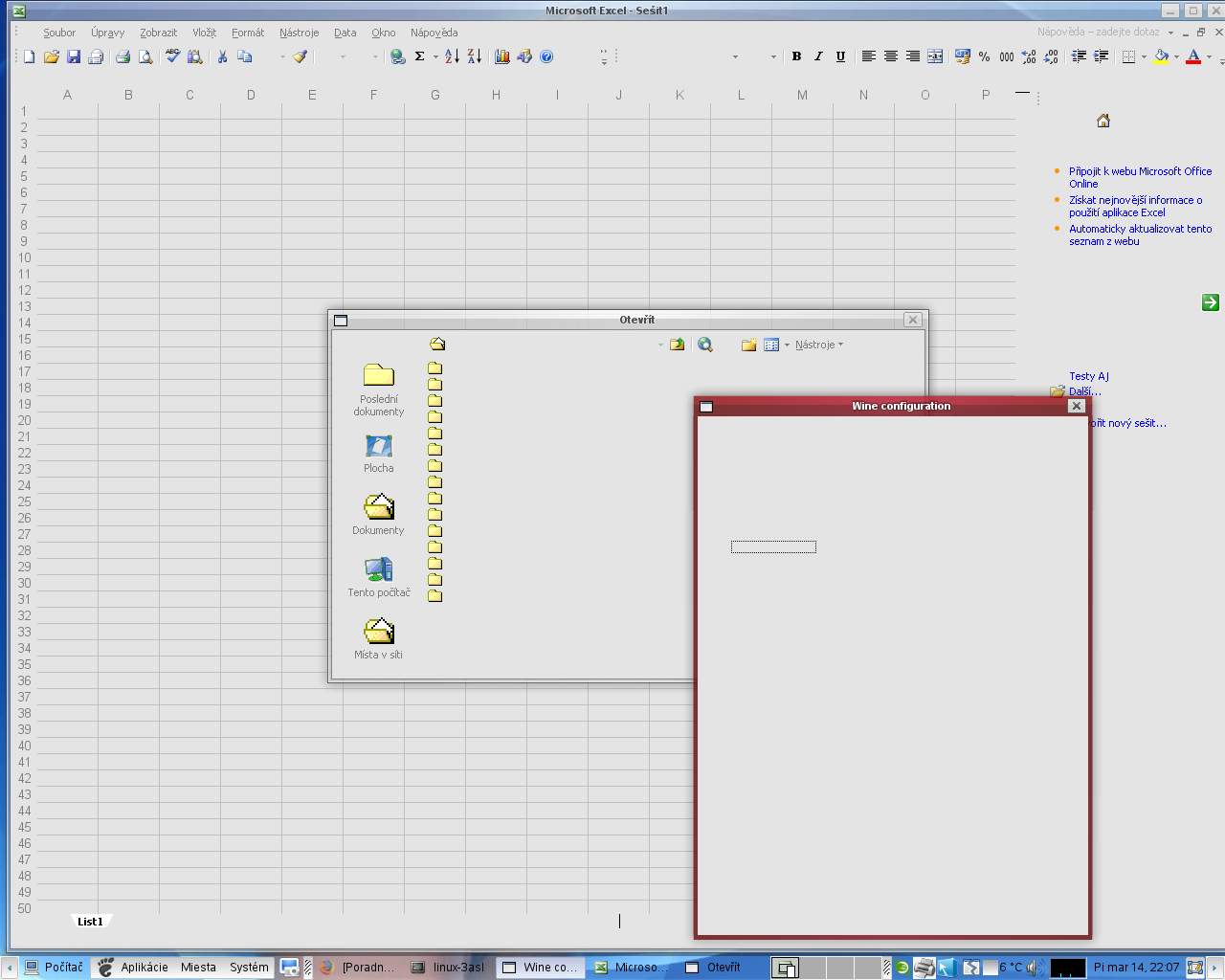Click the Open file toolbar icon

pos(52,56)
